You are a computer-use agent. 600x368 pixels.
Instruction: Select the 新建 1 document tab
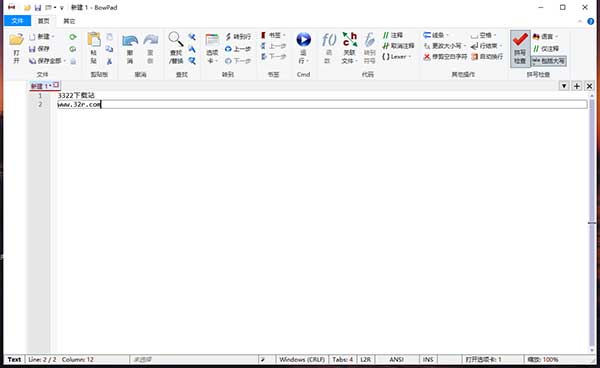pyautogui.click(x=44, y=86)
